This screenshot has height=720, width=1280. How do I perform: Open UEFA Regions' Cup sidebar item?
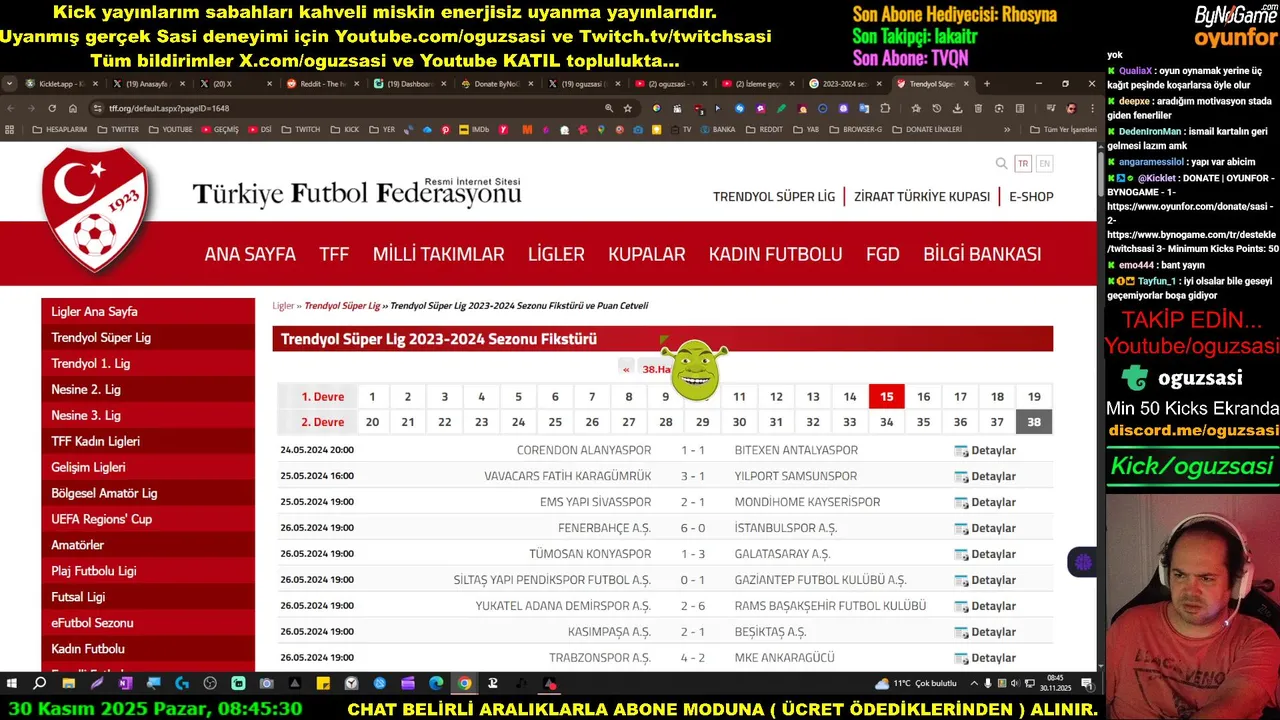click(x=148, y=519)
